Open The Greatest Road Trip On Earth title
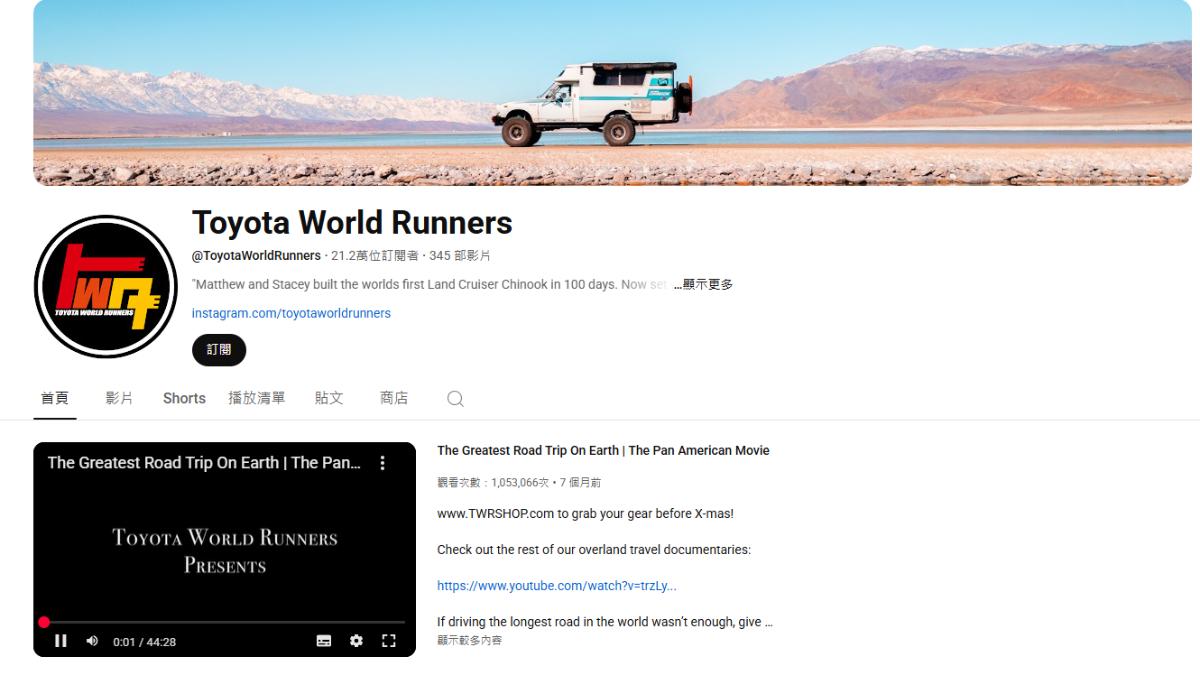This screenshot has width=1200, height=675. 603,451
